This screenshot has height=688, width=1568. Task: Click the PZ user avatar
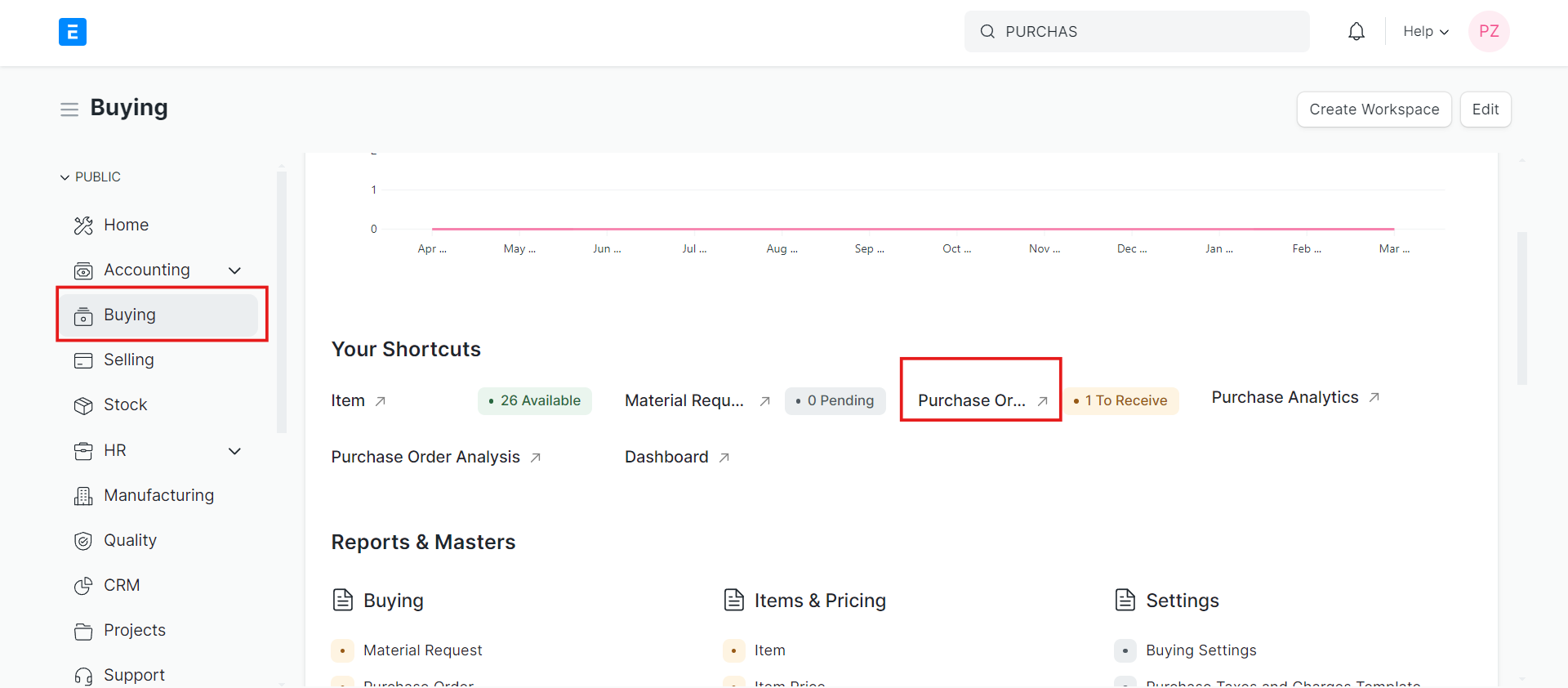1489,32
